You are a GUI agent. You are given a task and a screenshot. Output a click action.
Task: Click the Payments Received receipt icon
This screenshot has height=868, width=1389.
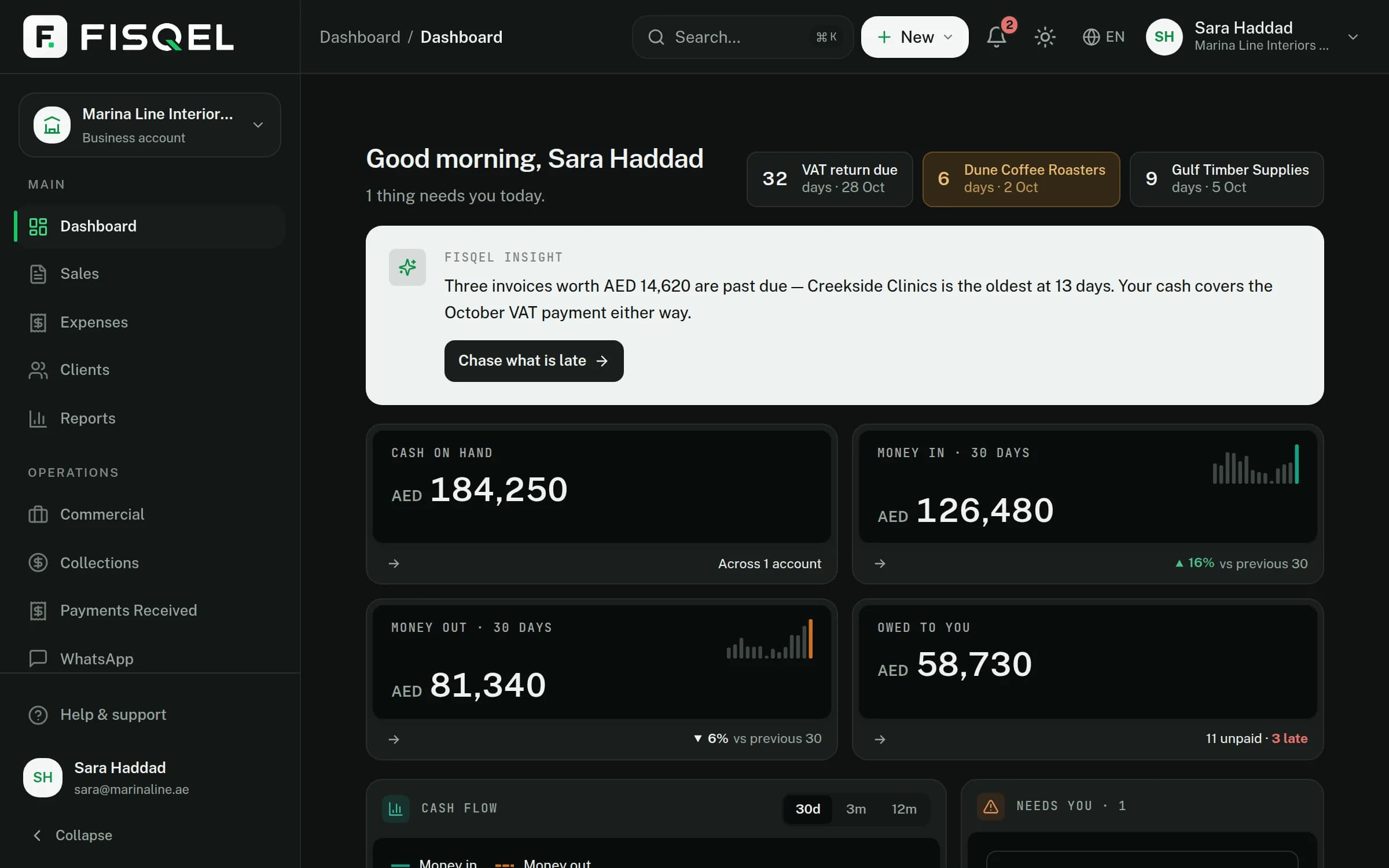click(x=38, y=610)
